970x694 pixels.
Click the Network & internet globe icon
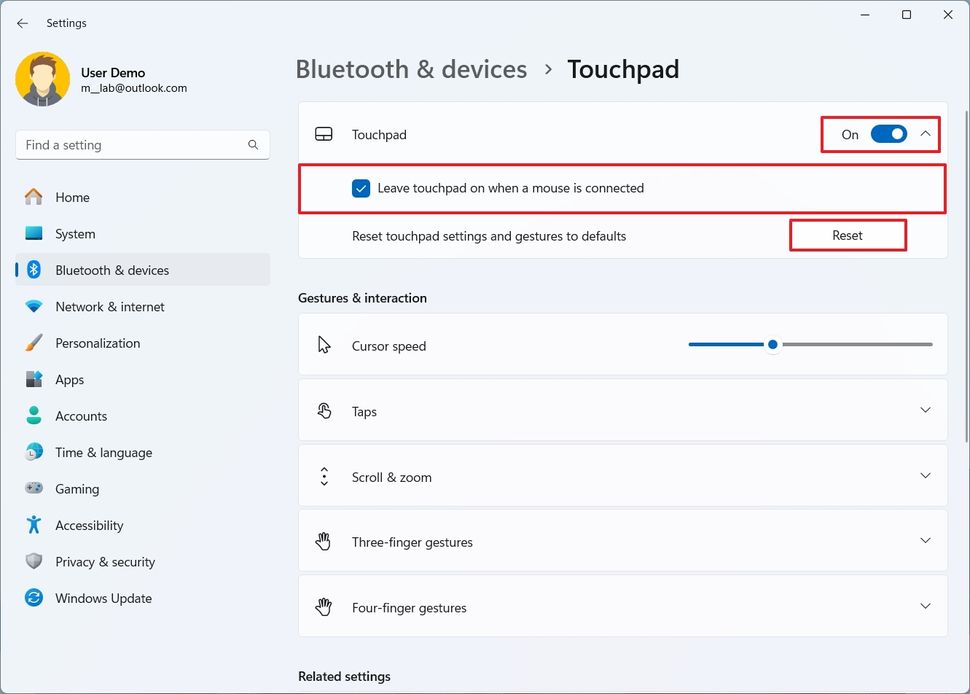click(x=33, y=306)
